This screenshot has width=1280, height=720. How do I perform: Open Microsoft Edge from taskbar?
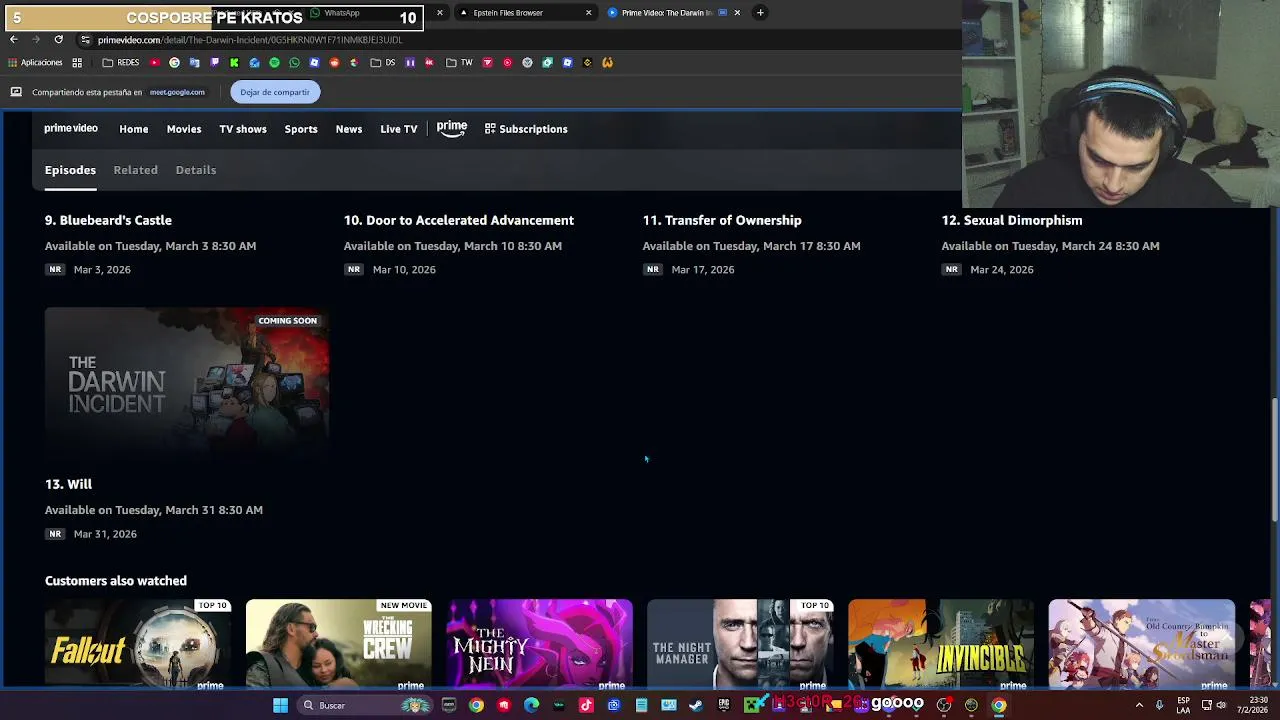531,705
